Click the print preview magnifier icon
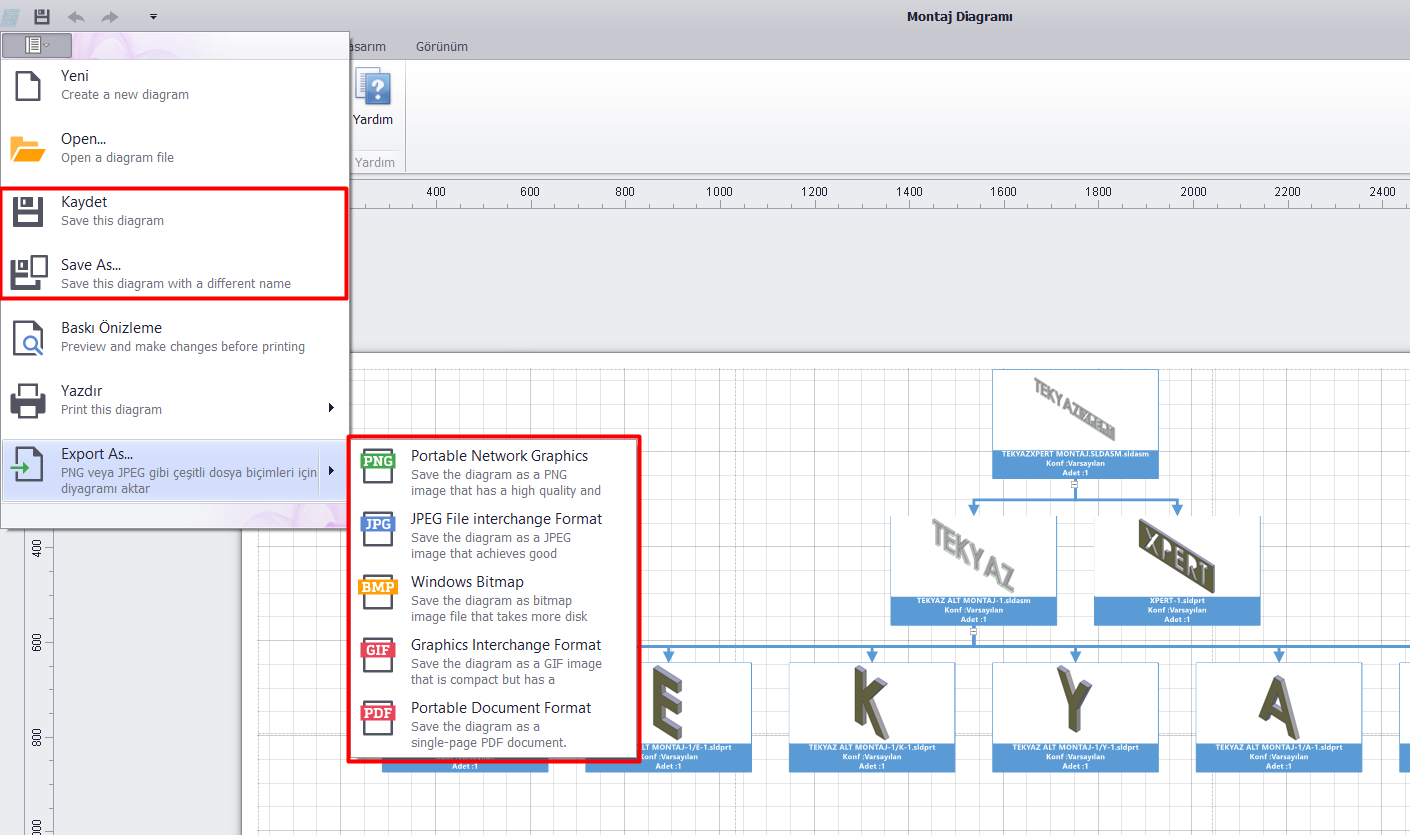This screenshot has height=835, width=1410. coord(28,338)
